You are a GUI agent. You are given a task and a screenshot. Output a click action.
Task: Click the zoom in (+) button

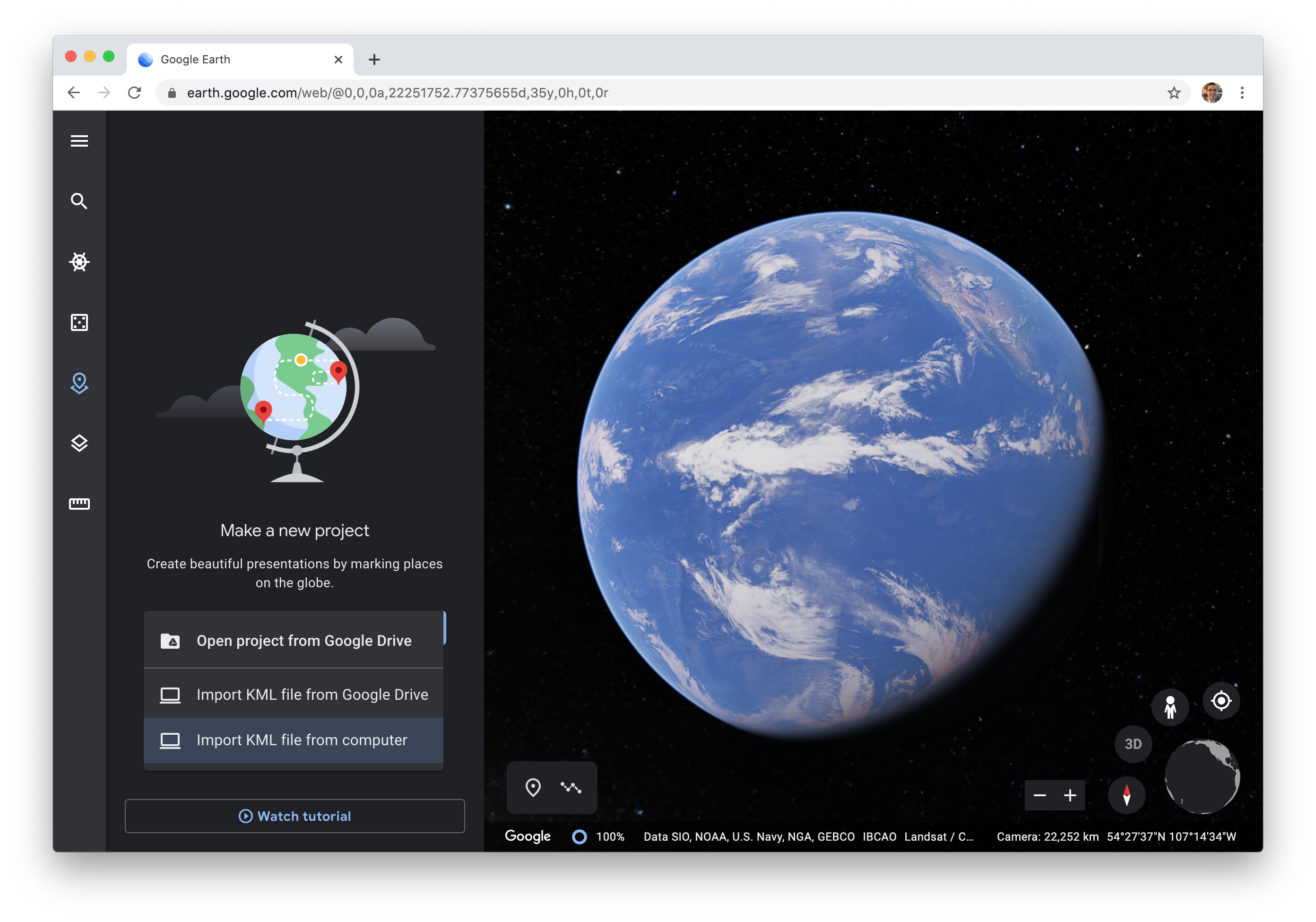1070,794
